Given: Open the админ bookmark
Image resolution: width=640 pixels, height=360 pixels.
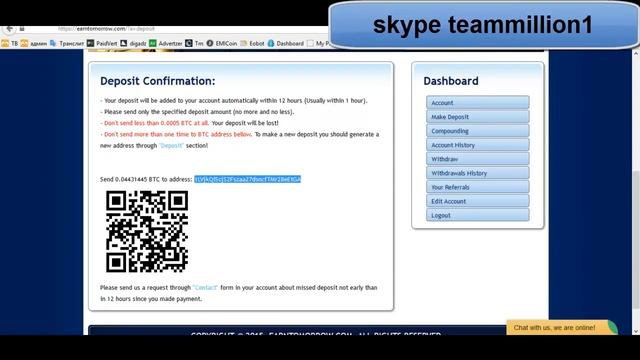Looking at the screenshot, I should pos(34,43).
